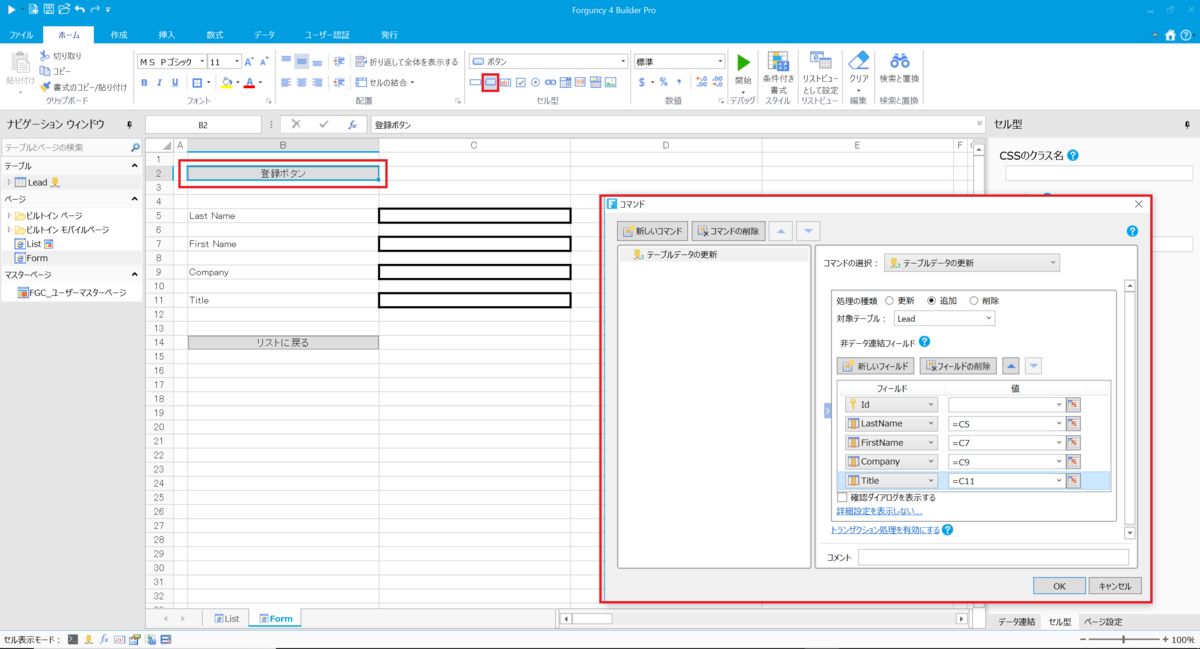This screenshot has width=1200, height=649.
Task: Switch to the List sheet tab
Action: [x=225, y=618]
